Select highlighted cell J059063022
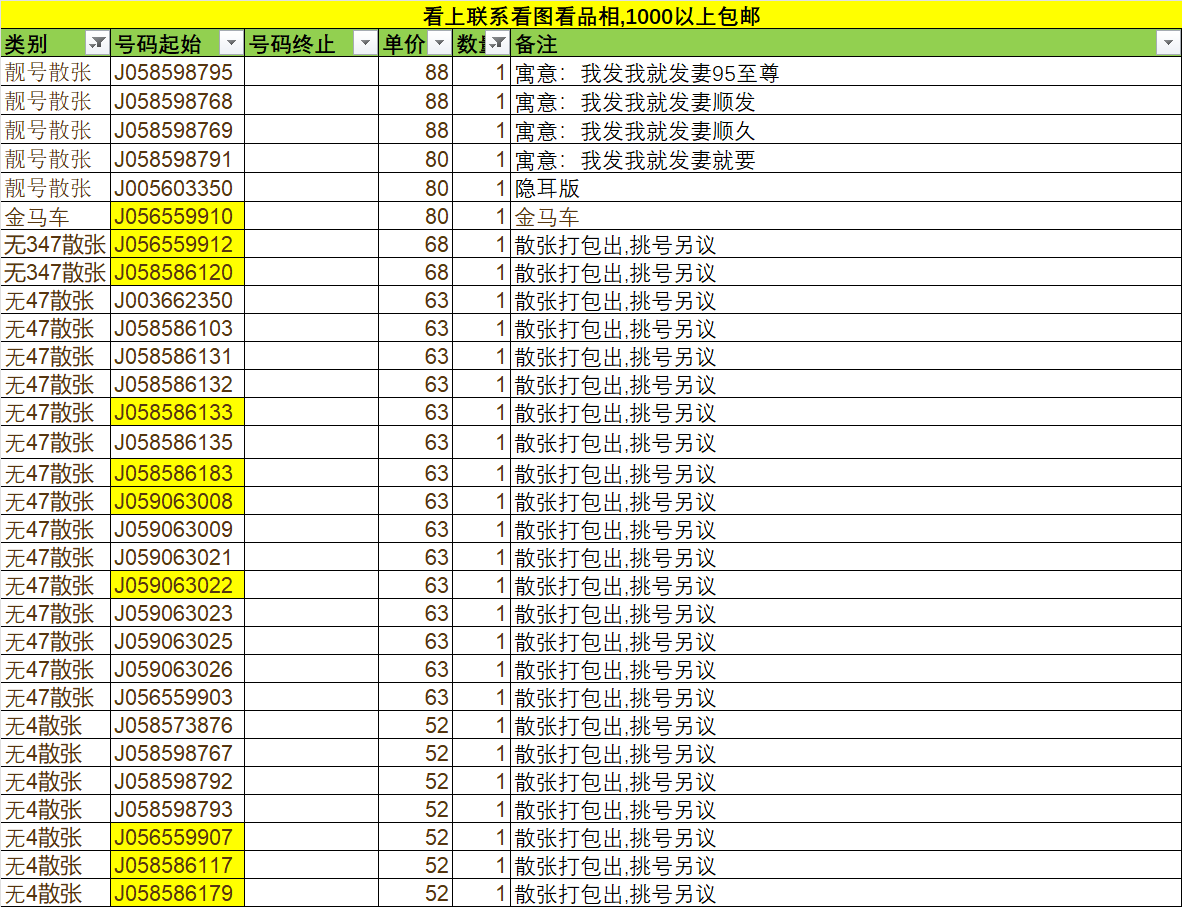 [x=178, y=584]
